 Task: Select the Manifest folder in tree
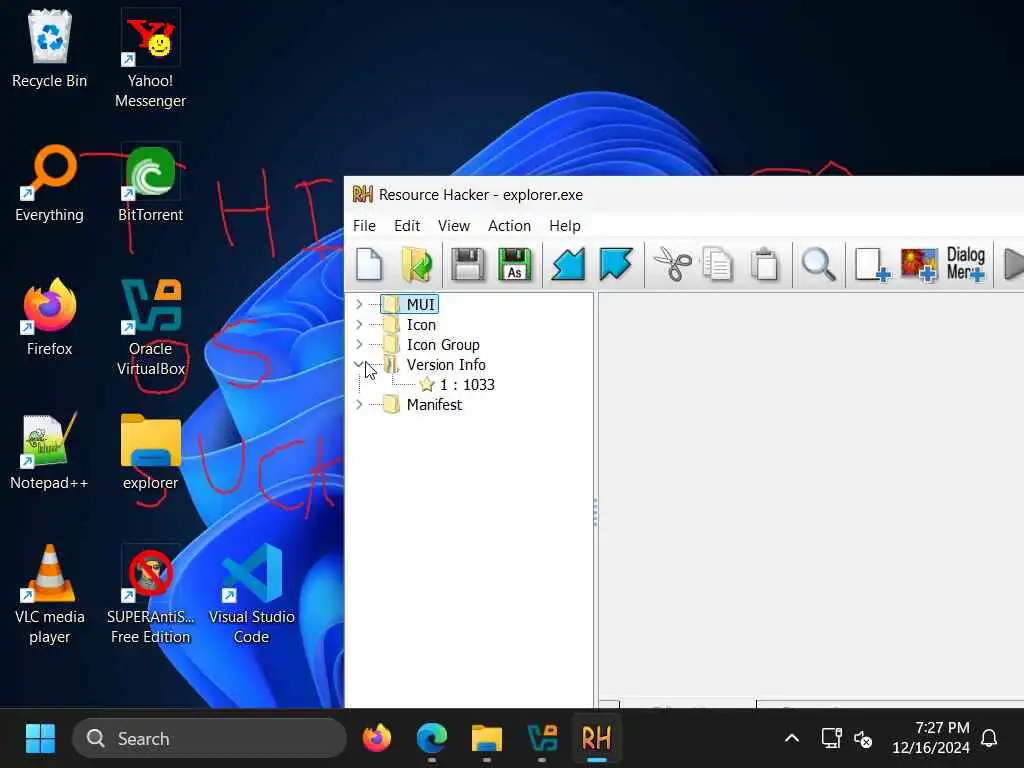(x=423, y=404)
